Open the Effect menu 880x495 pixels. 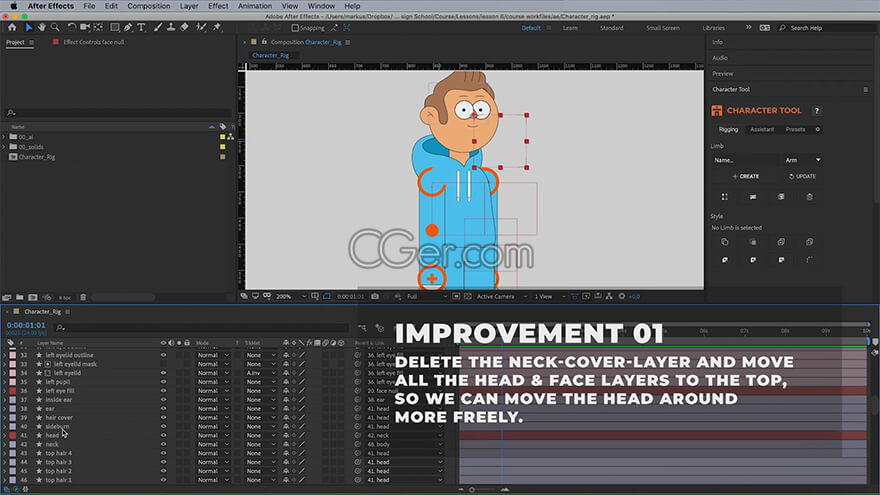(218, 6)
